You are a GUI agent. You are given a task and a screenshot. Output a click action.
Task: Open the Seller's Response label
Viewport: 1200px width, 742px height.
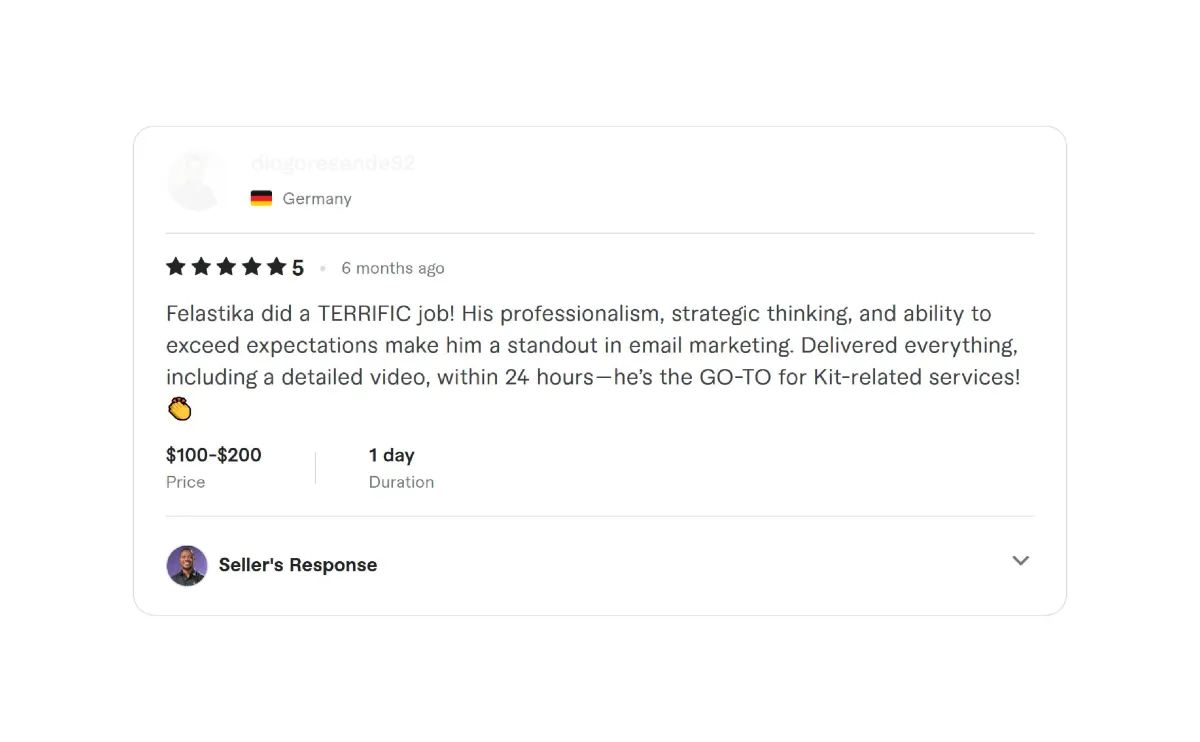[x=298, y=565]
